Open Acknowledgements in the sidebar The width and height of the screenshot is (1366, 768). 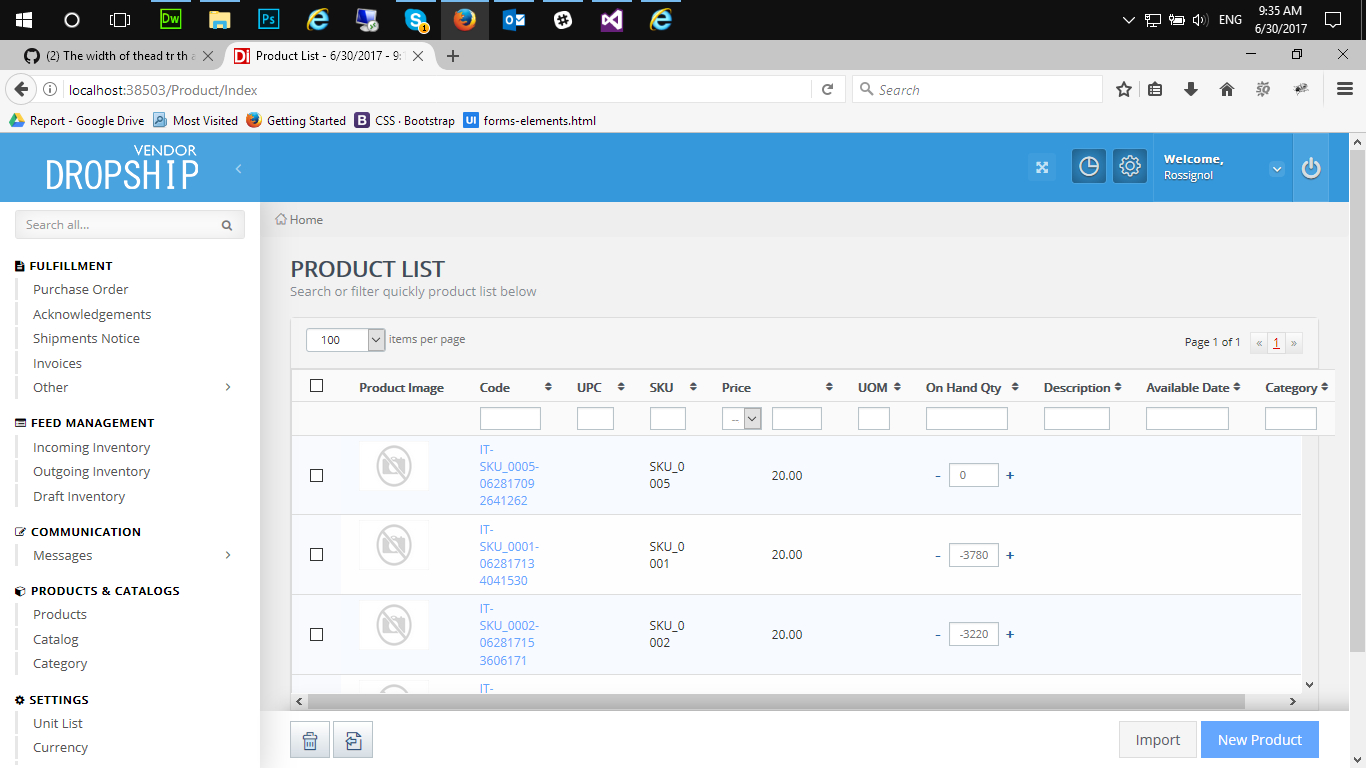point(92,314)
